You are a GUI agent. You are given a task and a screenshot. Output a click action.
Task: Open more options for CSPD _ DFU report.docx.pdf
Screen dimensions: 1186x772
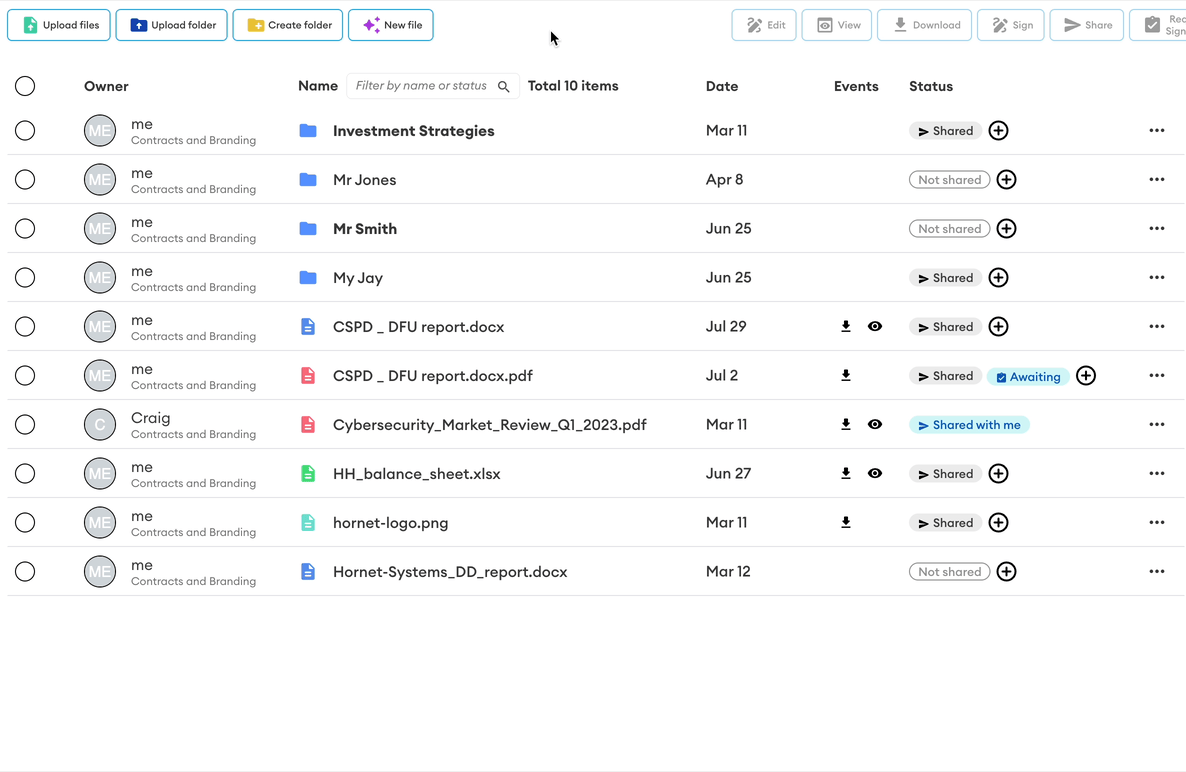(x=1157, y=376)
